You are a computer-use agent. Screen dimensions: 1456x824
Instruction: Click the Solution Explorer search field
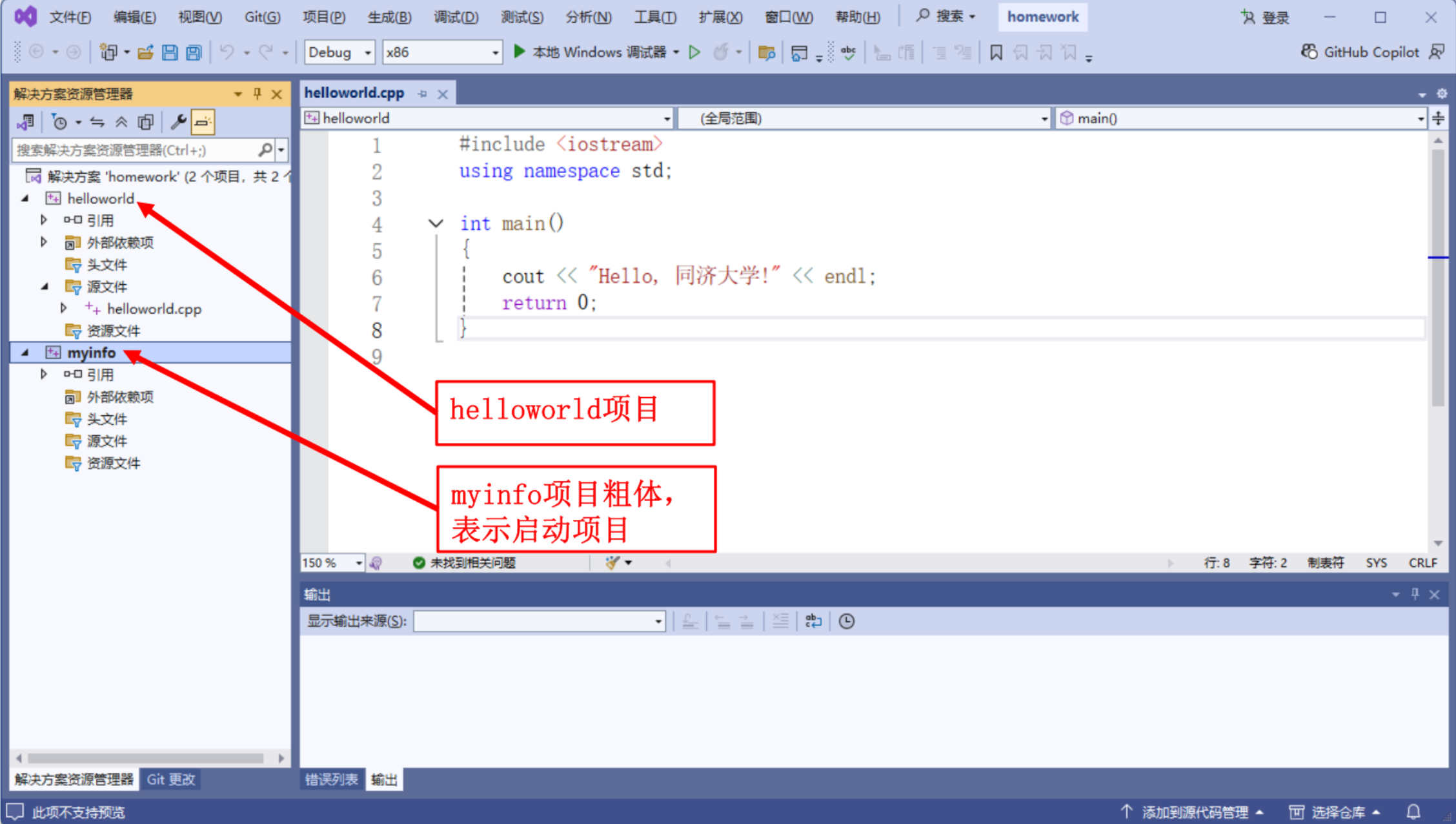[x=134, y=150]
